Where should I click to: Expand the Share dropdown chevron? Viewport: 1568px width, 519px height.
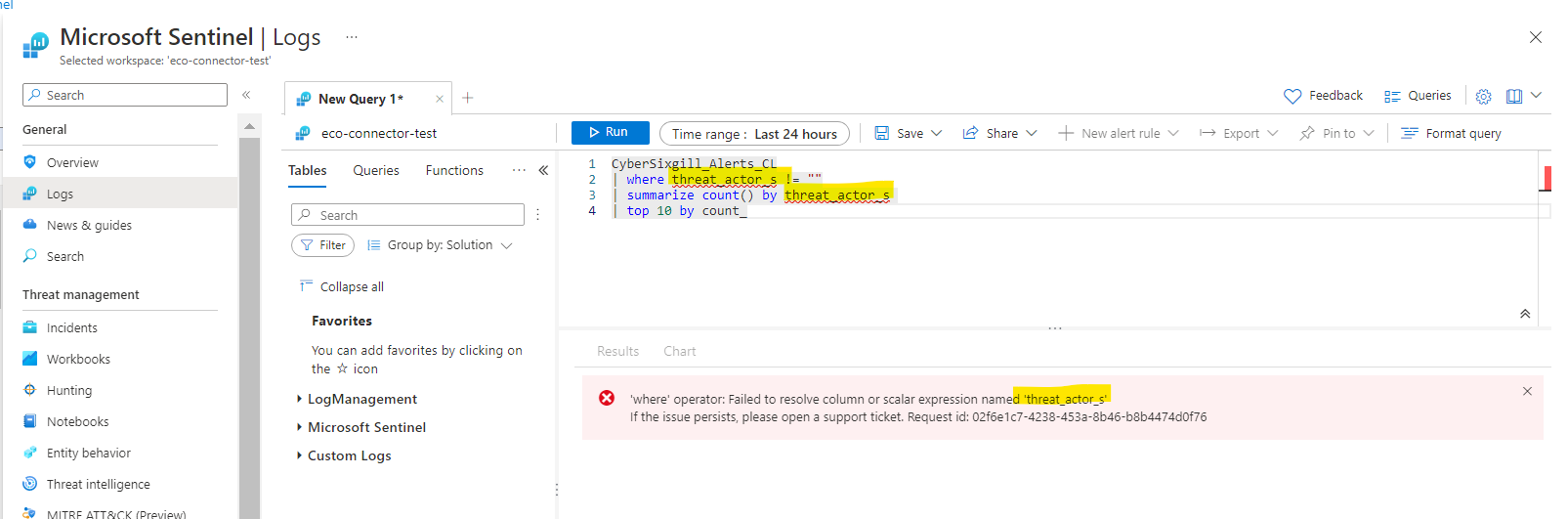pos(1032,133)
